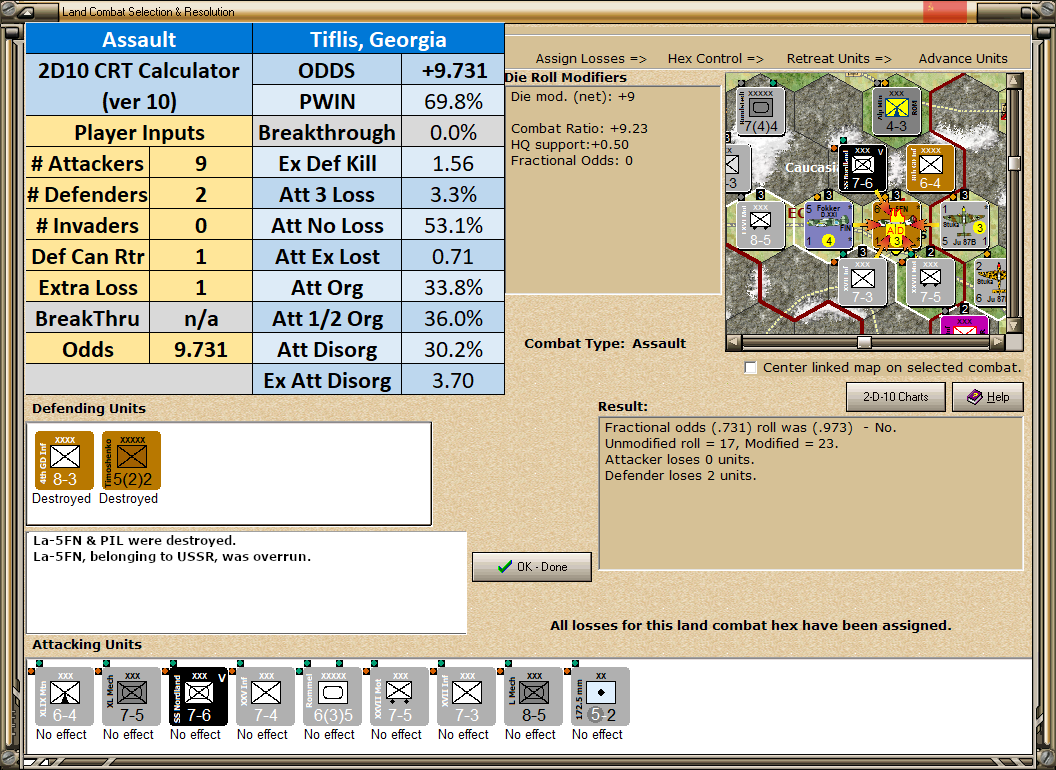Image resolution: width=1056 pixels, height=770 pixels.
Task: Enable Center linked map on selected combat
Action: click(751, 368)
